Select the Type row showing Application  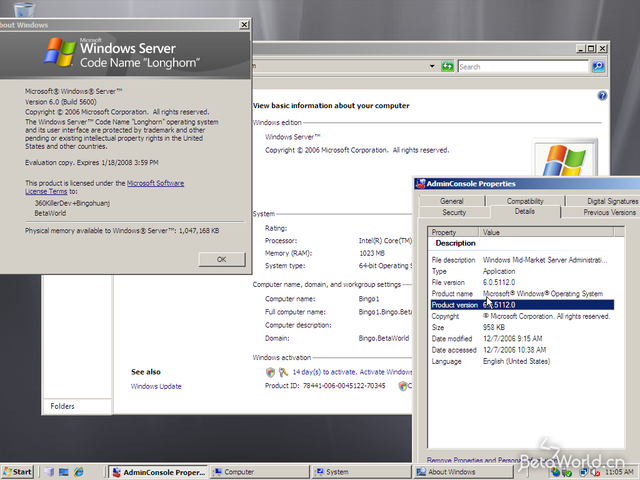[522, 271]
